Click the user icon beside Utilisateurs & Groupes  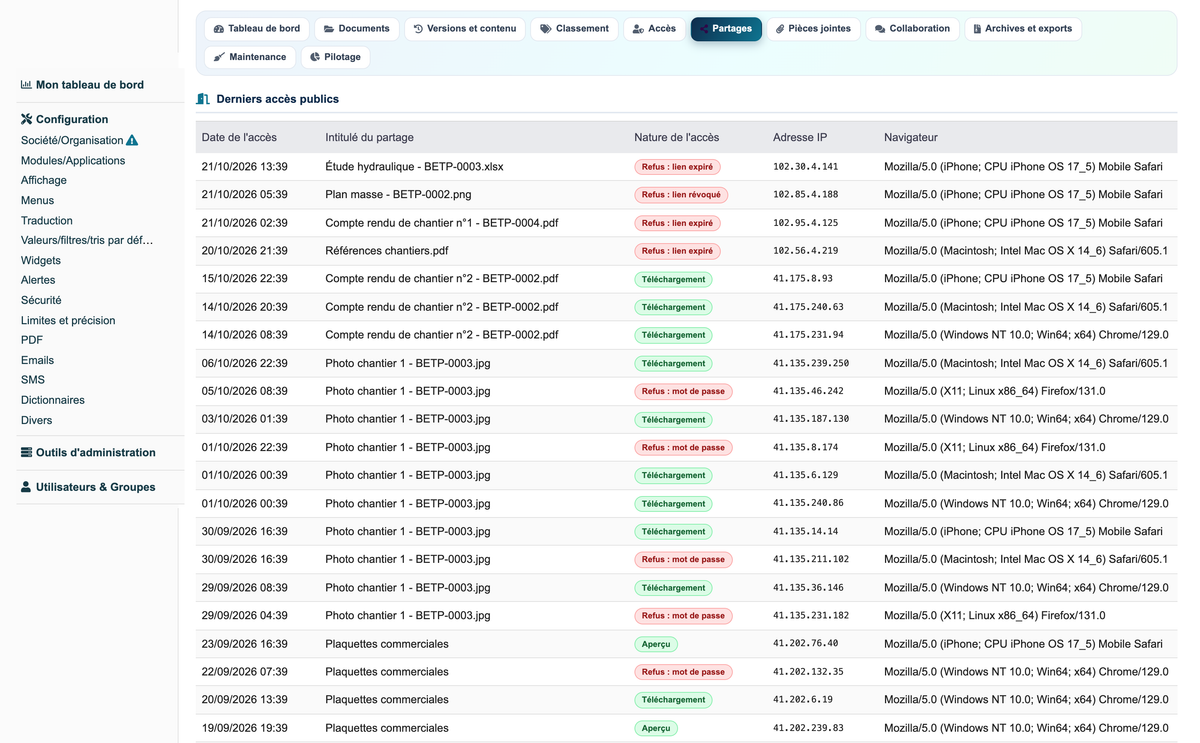(x=26, y=487)
